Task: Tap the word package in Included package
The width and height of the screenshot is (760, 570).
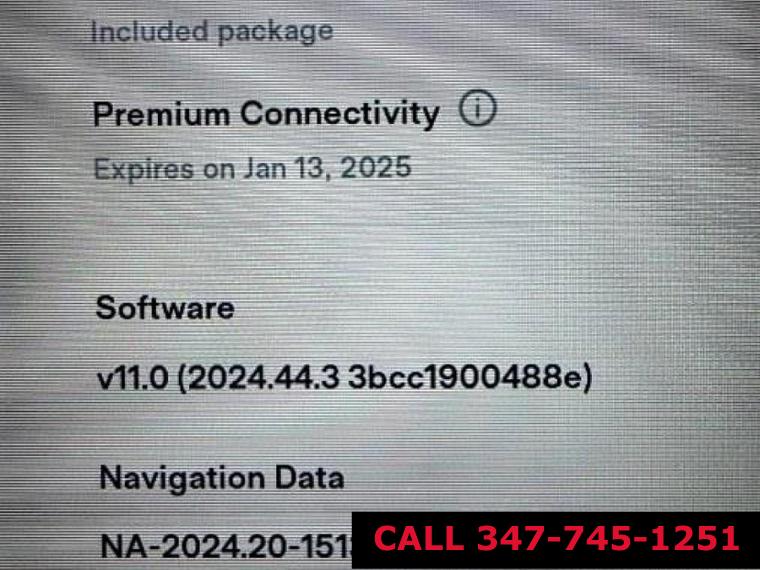Action: pos(275,32)
